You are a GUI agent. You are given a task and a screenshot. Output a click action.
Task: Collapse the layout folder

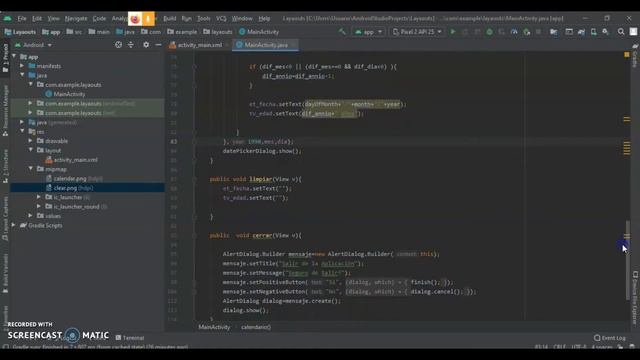31,150
